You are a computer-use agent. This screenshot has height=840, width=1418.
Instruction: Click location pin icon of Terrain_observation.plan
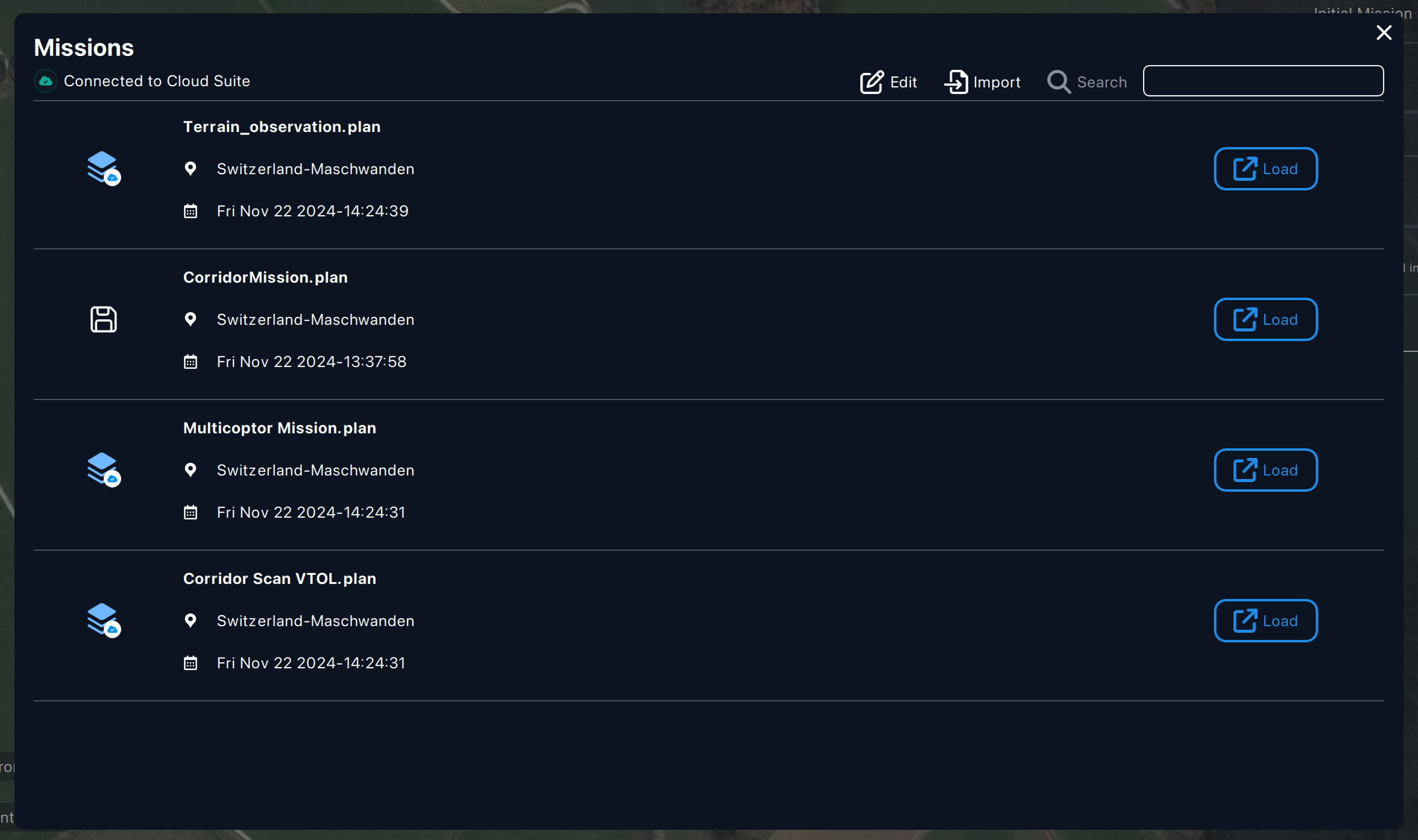pyautogui.click(x=191, y=169)
